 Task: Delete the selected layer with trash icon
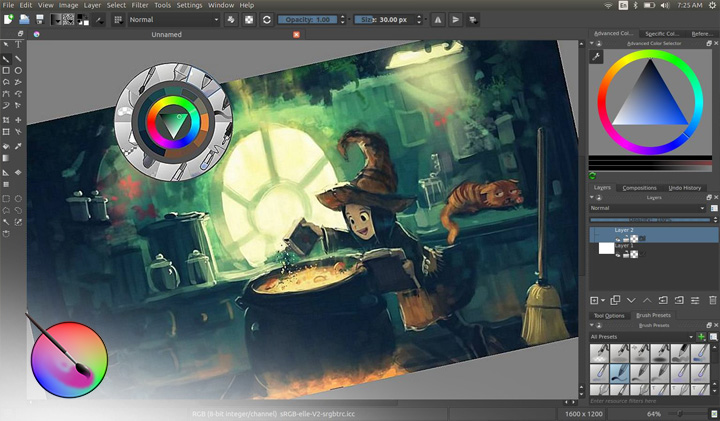[712, 300]
